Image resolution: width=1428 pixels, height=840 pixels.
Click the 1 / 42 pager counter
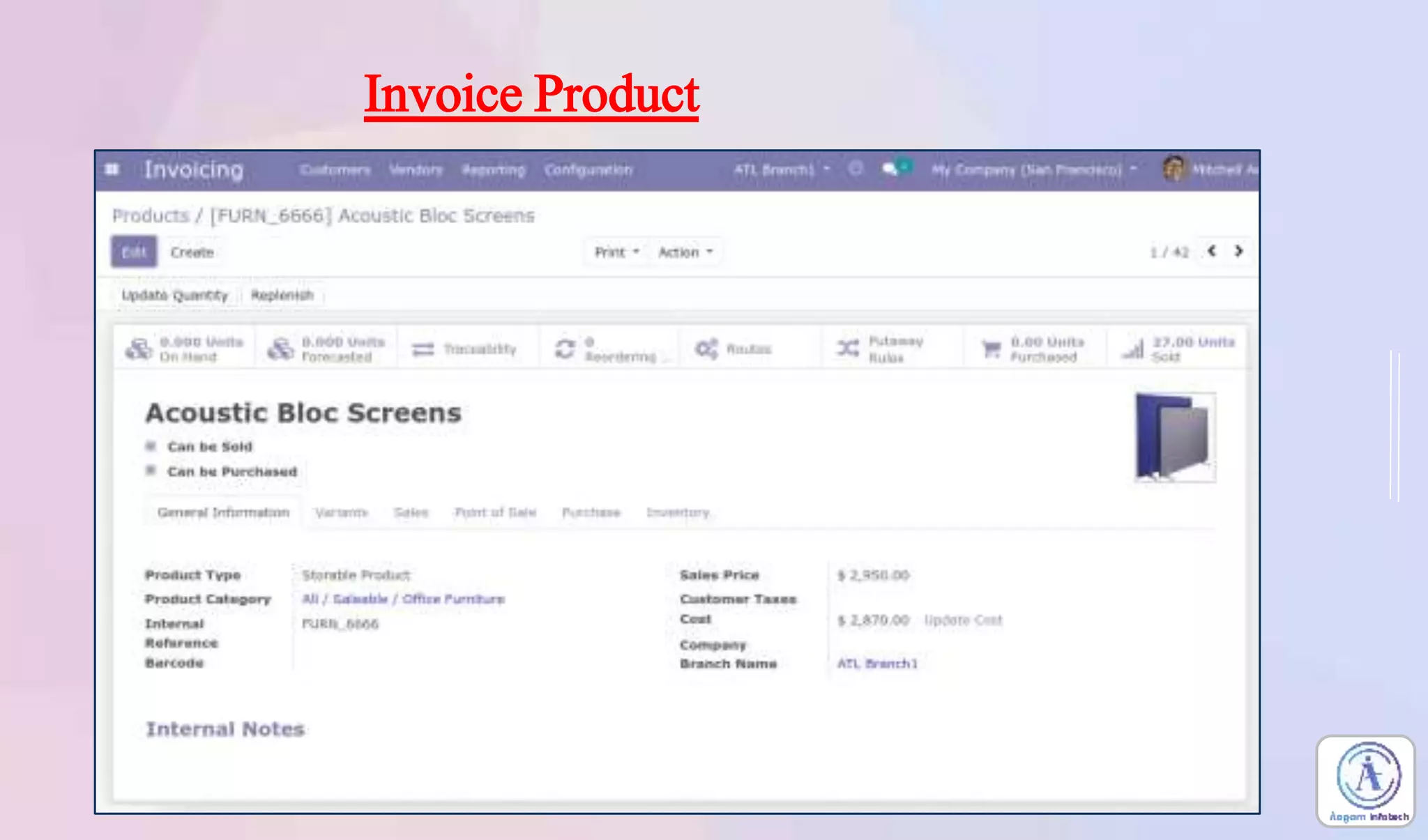(1169, 252)
